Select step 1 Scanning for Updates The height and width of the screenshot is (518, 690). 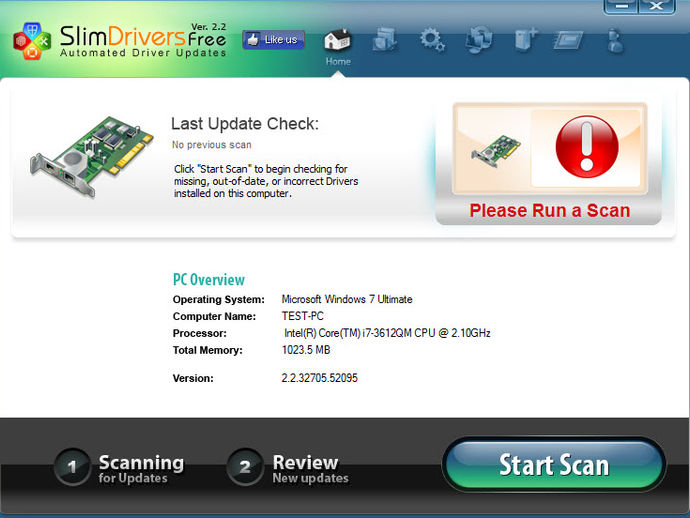[119, 467]
